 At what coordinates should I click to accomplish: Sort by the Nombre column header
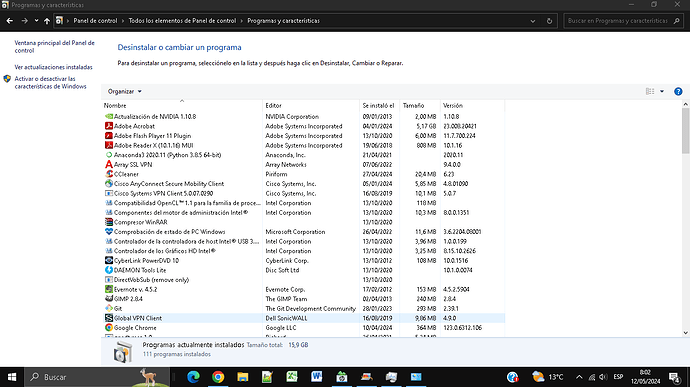[x=182, y=106]
